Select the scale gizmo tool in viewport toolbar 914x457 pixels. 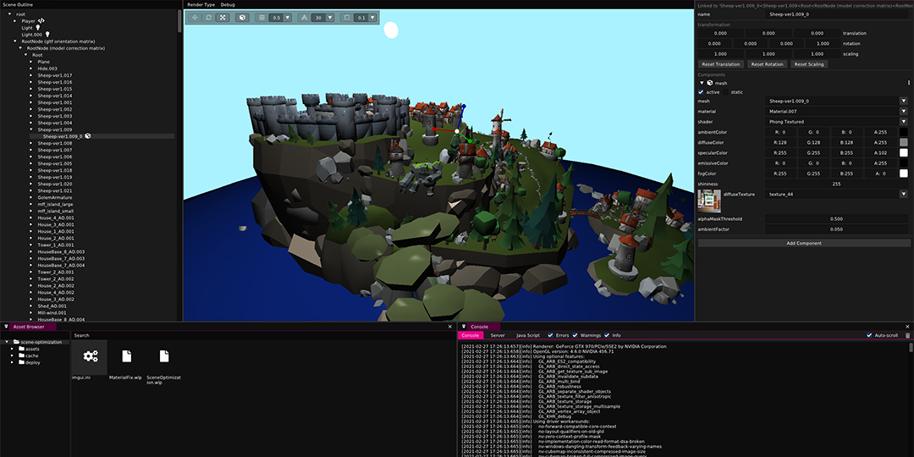click(222, 18)
